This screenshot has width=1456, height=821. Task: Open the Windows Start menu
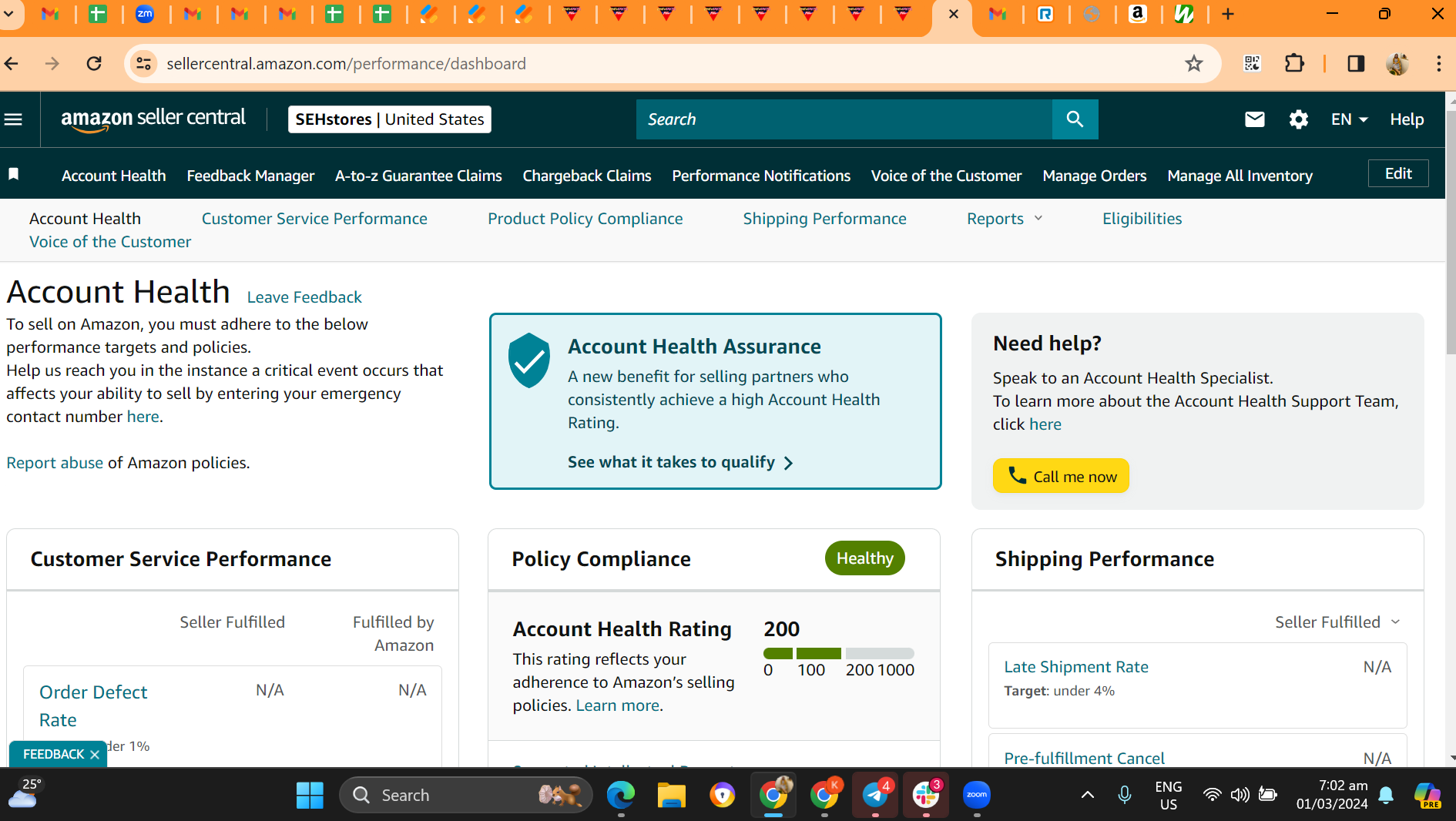tap(310, 795)
